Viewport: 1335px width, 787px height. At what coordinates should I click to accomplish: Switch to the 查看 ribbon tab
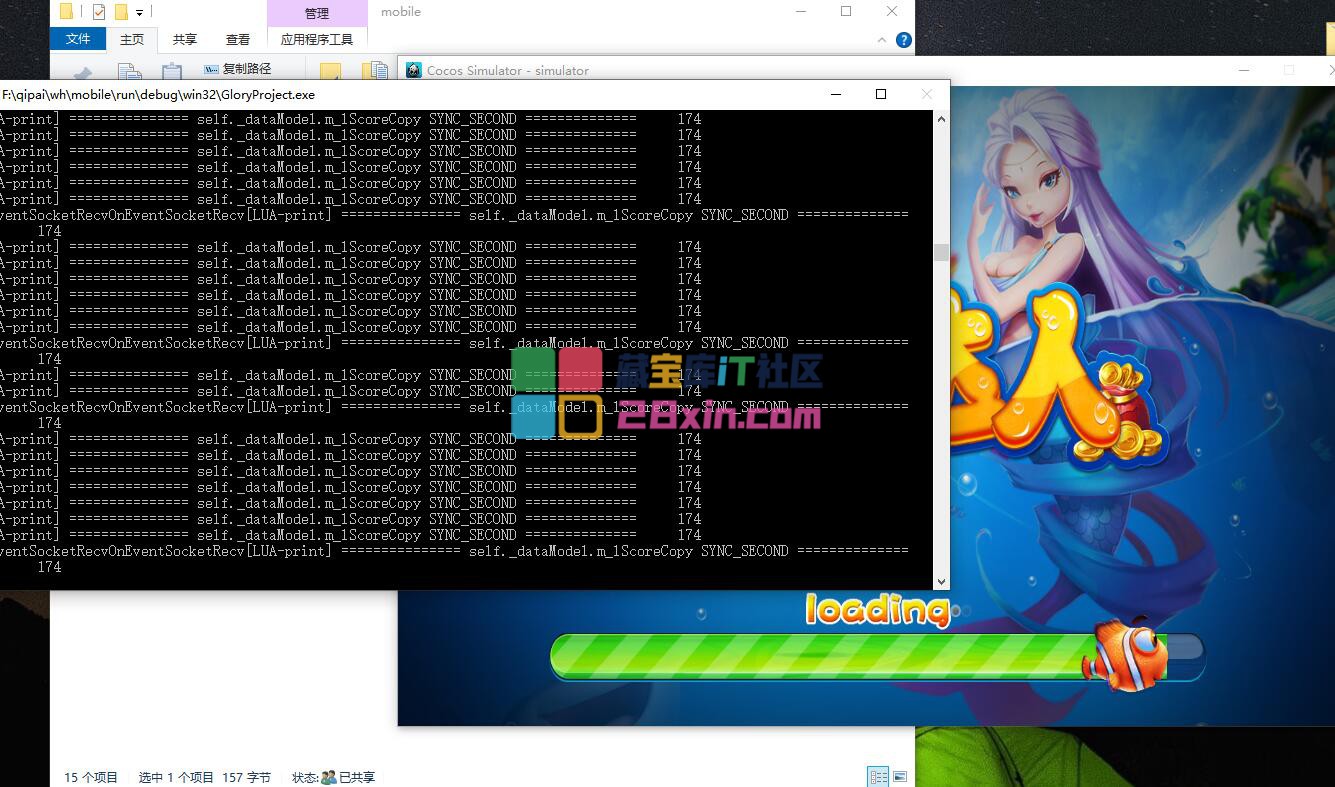[x=238, y=39]
